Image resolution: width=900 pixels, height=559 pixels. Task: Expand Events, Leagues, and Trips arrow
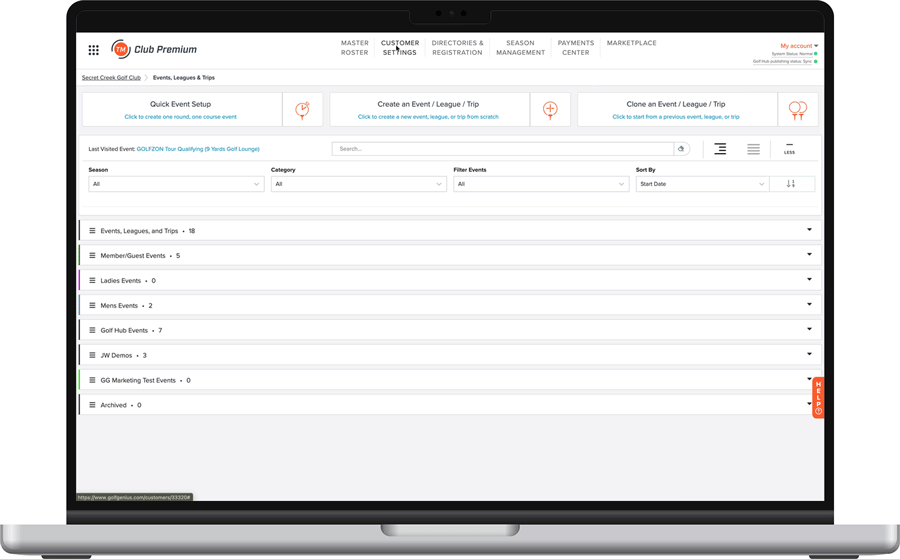click(809, 230)
